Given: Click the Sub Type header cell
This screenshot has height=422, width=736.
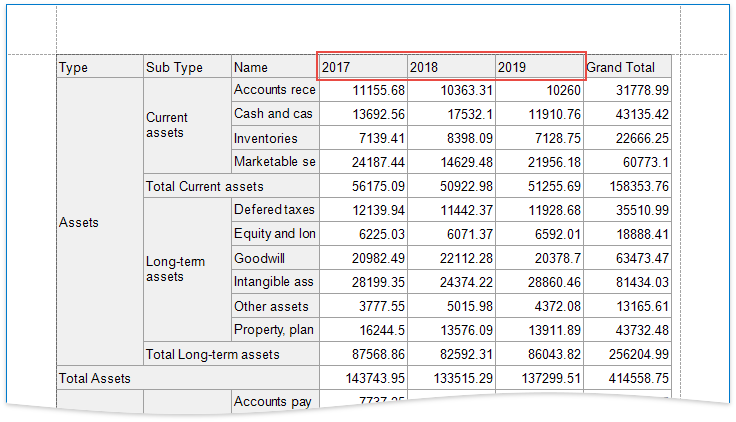Looking at the screenshot, I should click(x=187, y=67).
